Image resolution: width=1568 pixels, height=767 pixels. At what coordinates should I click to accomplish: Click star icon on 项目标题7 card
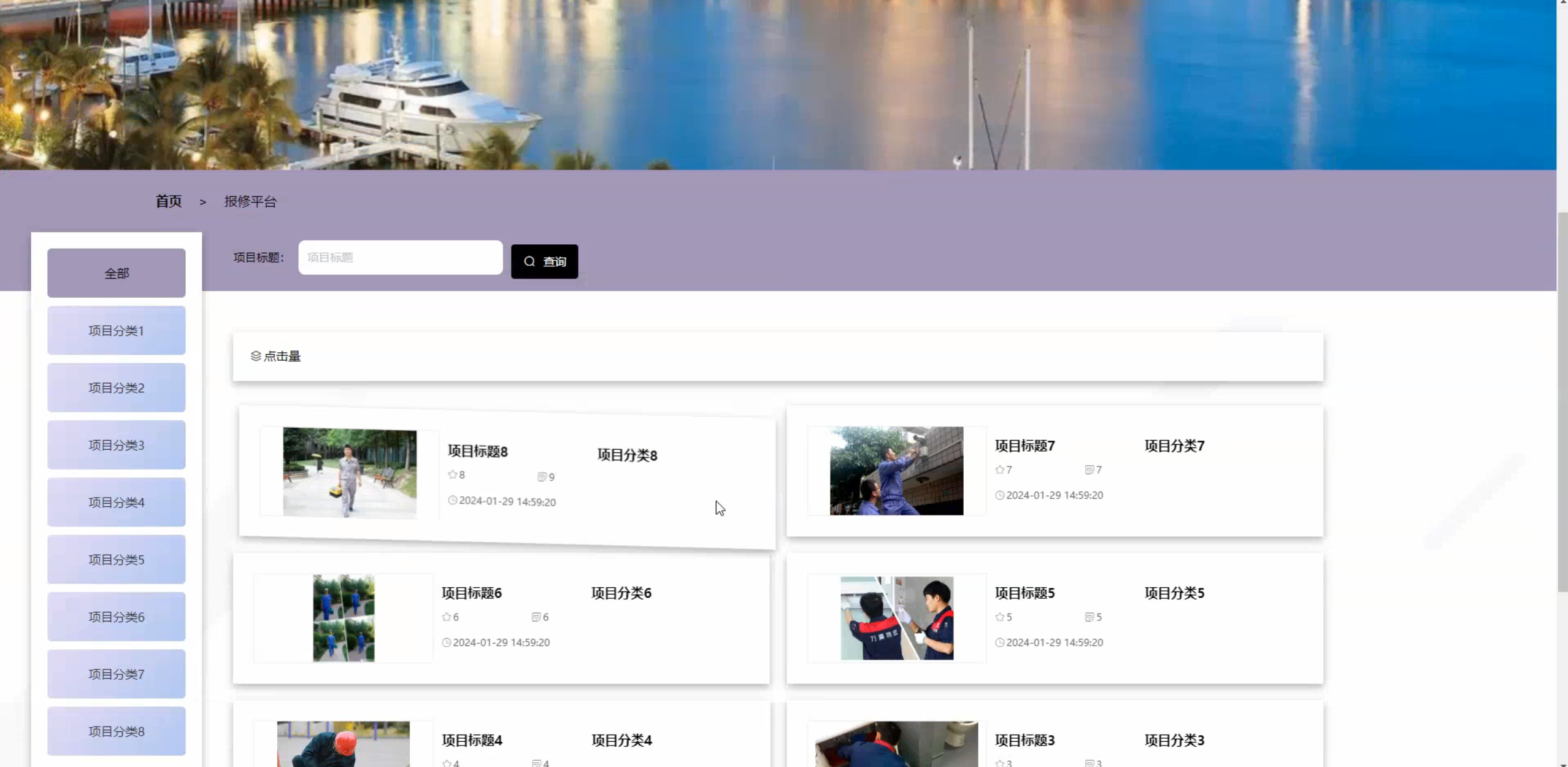pos(1000,469)
